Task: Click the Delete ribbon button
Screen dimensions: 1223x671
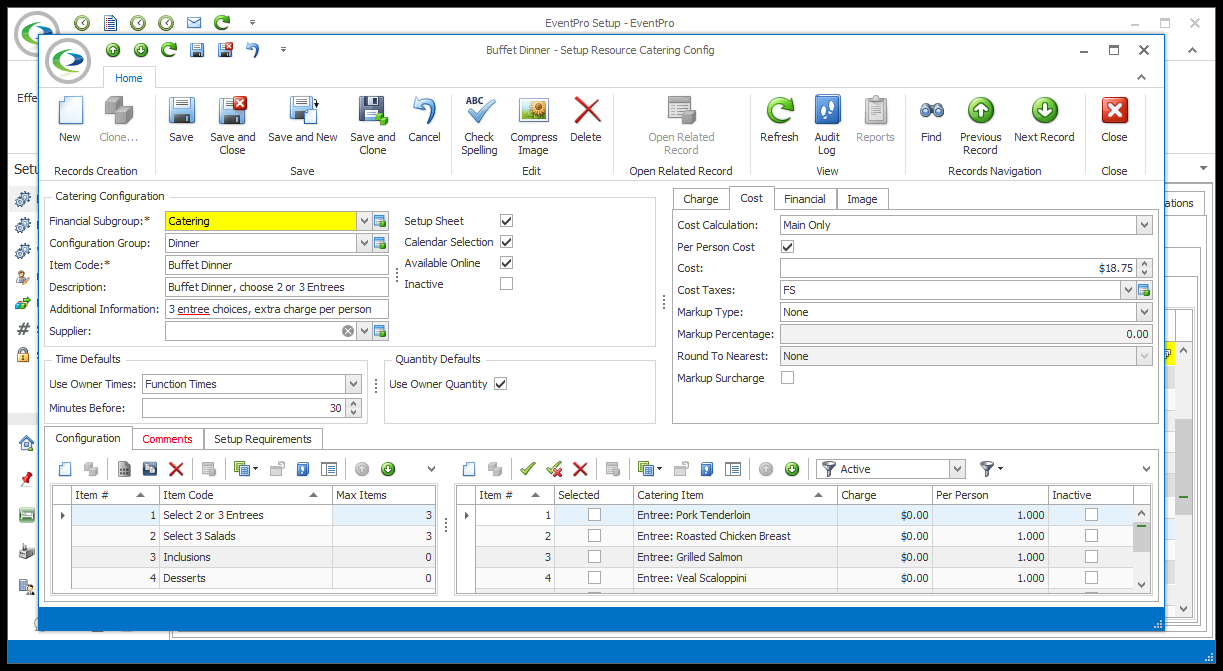Action: pyautogui.click(x=586, y=120)
